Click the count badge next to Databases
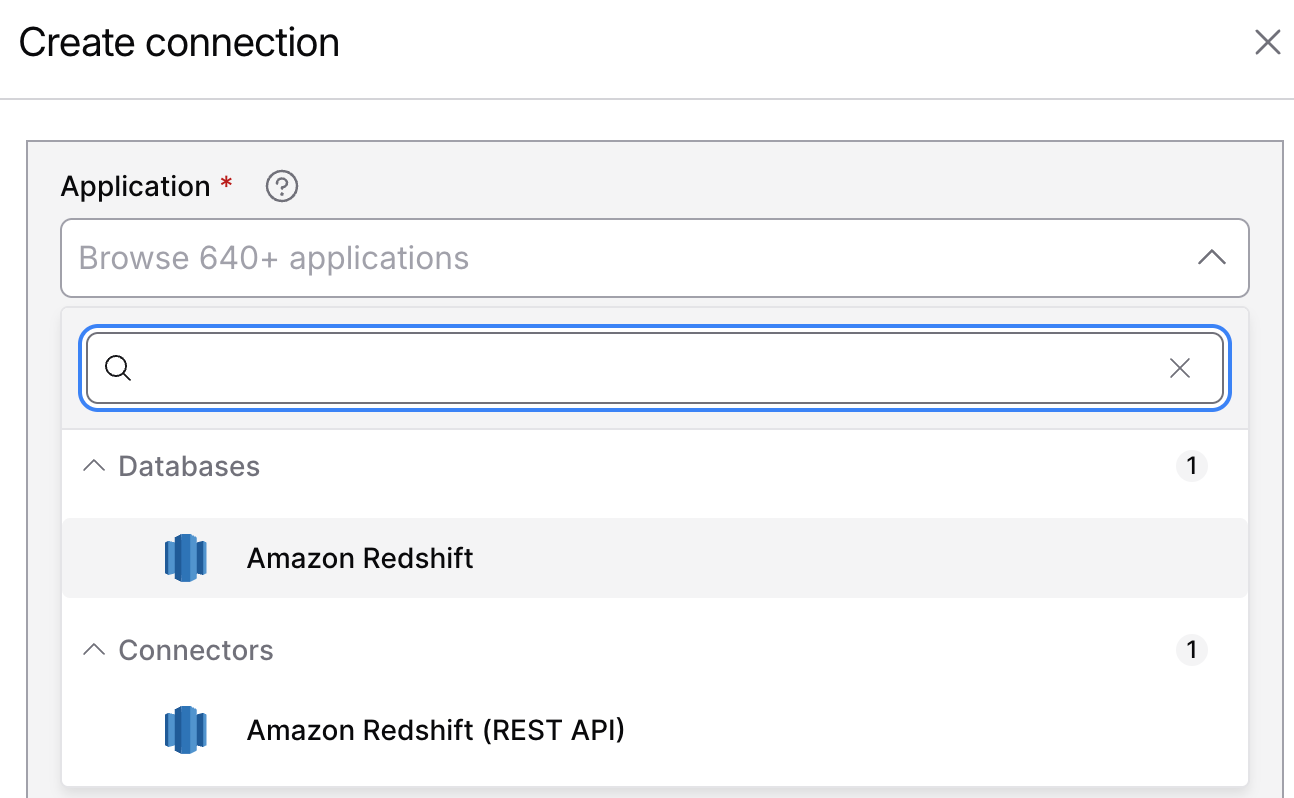Viewport: 1294px width, 798px height. tap(1191, 466)
